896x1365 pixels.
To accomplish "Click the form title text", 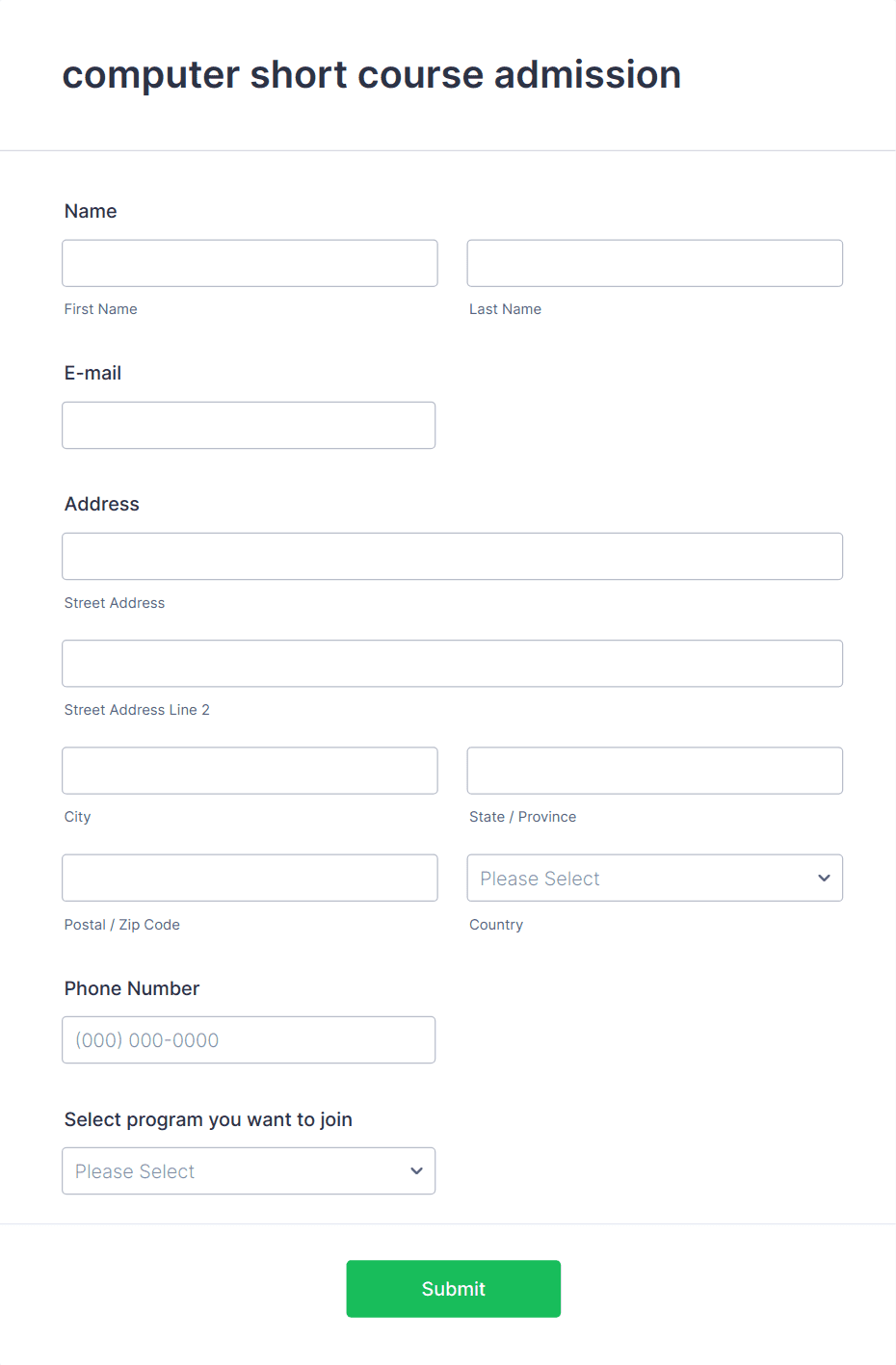I will 372,74.
